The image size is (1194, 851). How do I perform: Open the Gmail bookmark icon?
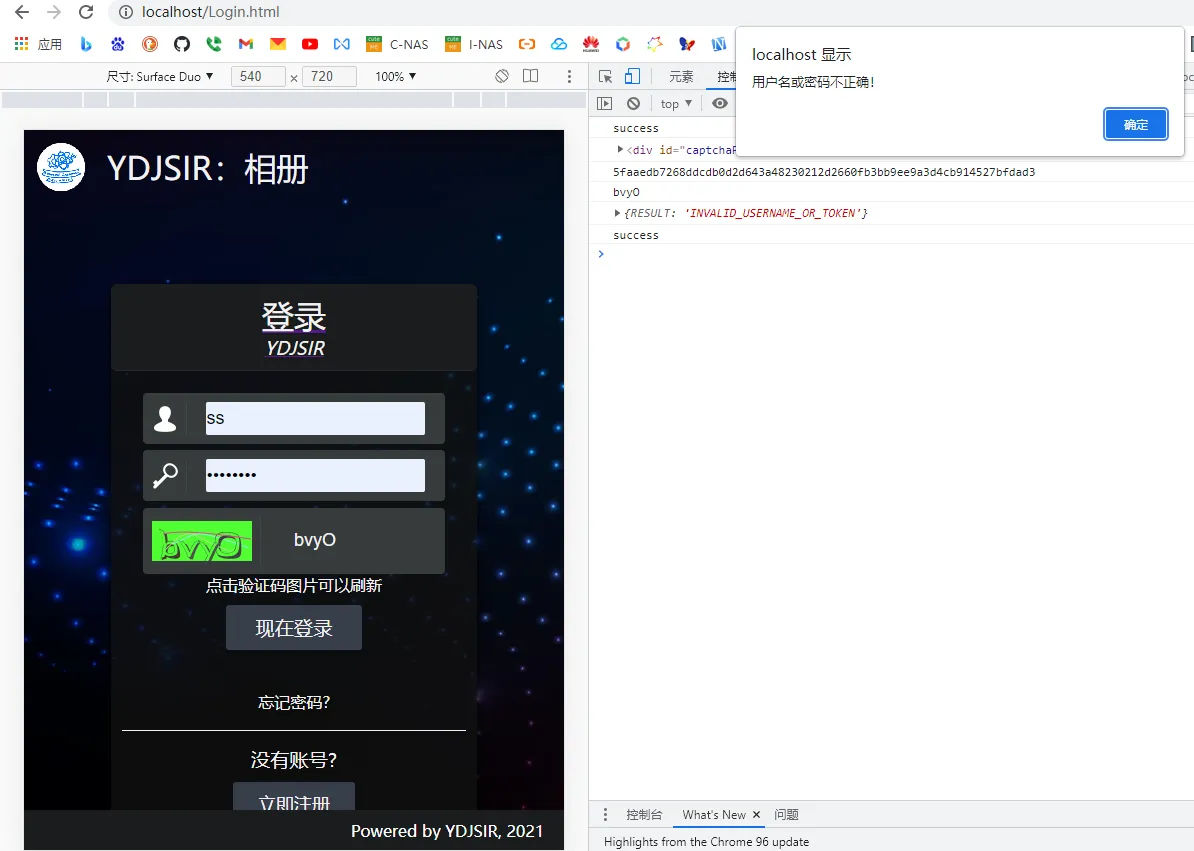[245, 44]
